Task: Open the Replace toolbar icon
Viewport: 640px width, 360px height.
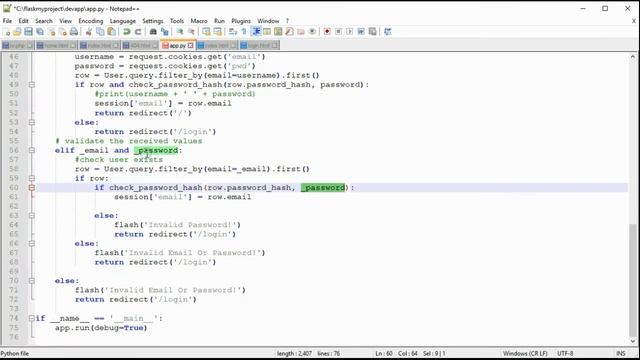Action: point(164,32)
